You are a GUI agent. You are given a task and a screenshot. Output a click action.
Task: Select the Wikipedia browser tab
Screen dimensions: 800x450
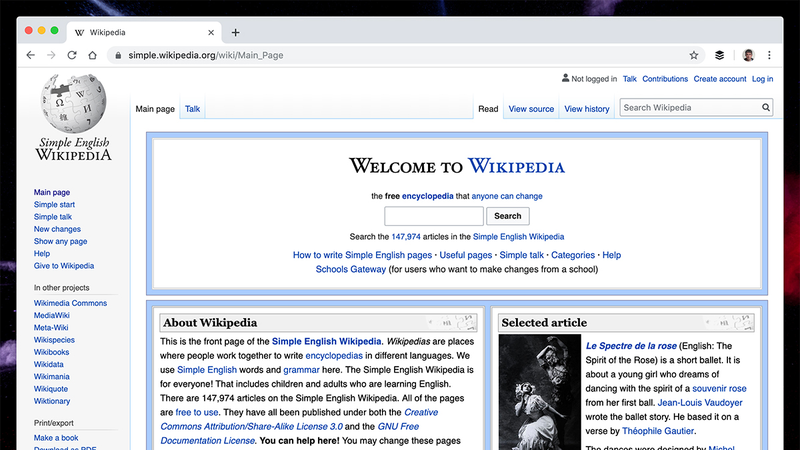point(144,33)
